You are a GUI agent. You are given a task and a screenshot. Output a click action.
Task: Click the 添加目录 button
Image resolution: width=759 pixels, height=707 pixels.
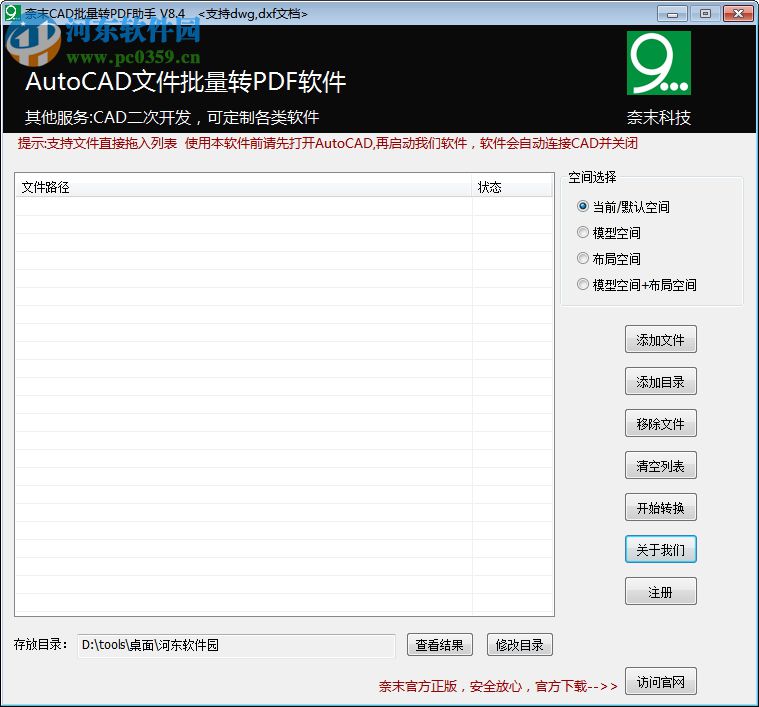tap(660, 381)
